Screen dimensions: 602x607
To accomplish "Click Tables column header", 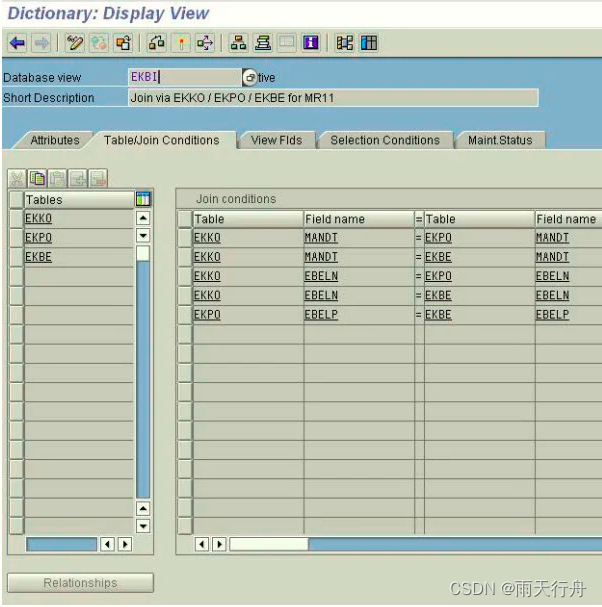I will coord(79,200).
